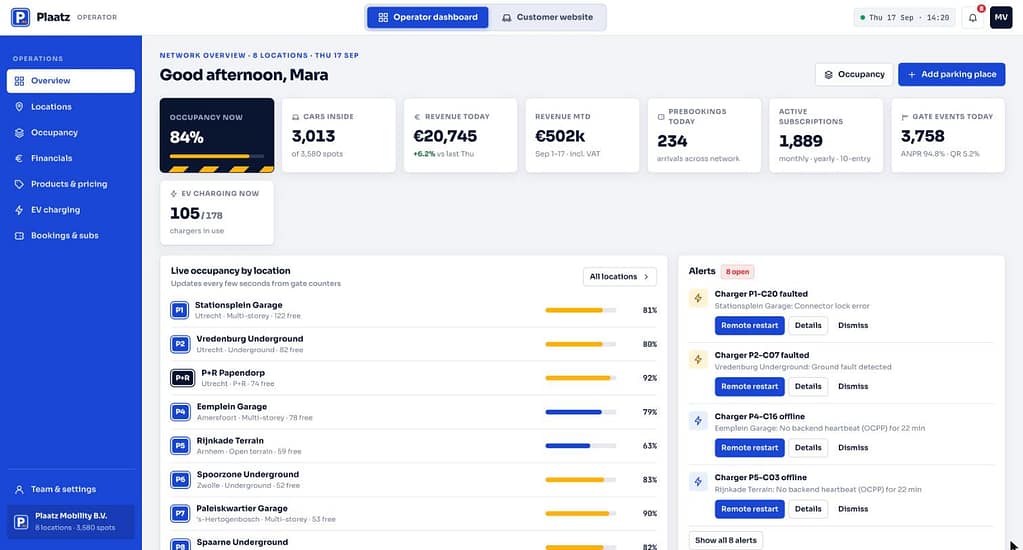Viewport: 1023px width, 550px height.
Task: Open the Plaatz Mobility B.V. account switcher
Action: [70, 521]
